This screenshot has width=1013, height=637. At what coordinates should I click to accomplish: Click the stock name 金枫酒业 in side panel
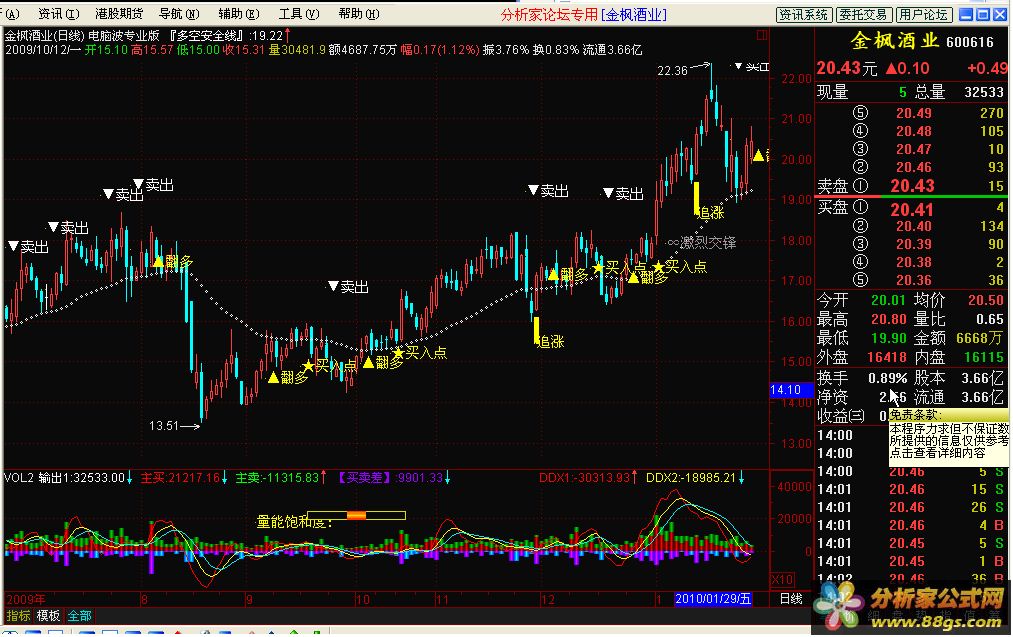tap(894, 41)
